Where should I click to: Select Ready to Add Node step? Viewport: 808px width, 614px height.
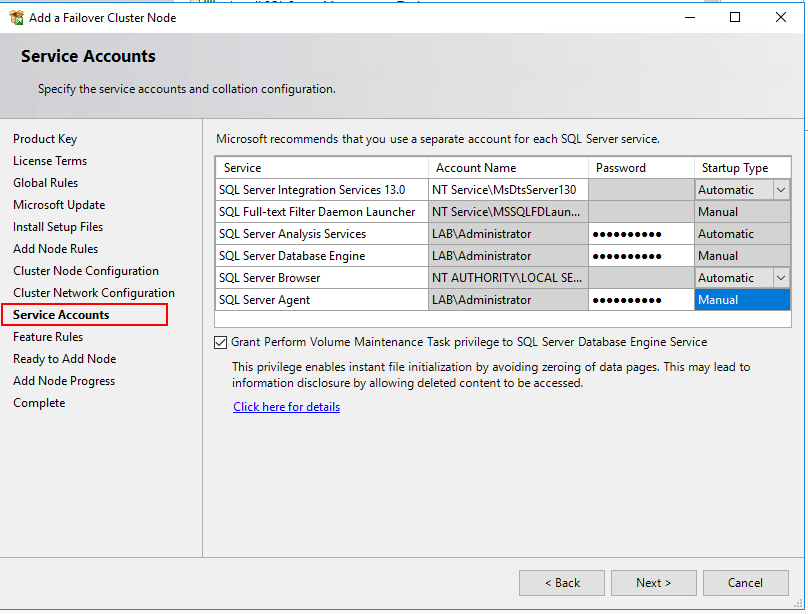point(64,359)
